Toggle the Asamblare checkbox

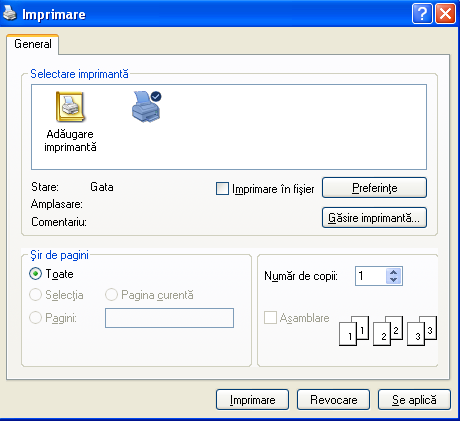click(x=270, y=317)
